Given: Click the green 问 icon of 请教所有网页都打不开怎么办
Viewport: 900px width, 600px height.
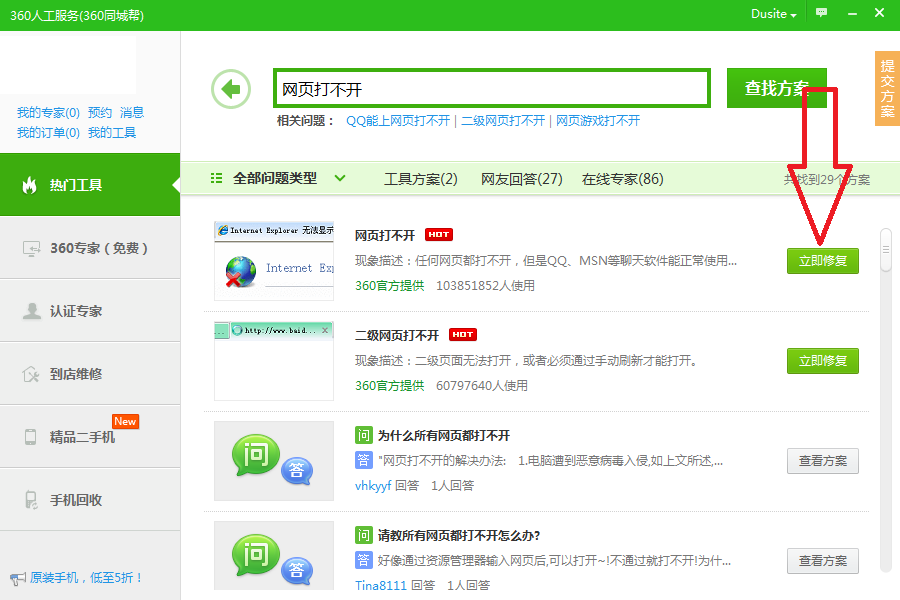Looking at the screenshot, I should pyautogui.click(x=363, y=535).
